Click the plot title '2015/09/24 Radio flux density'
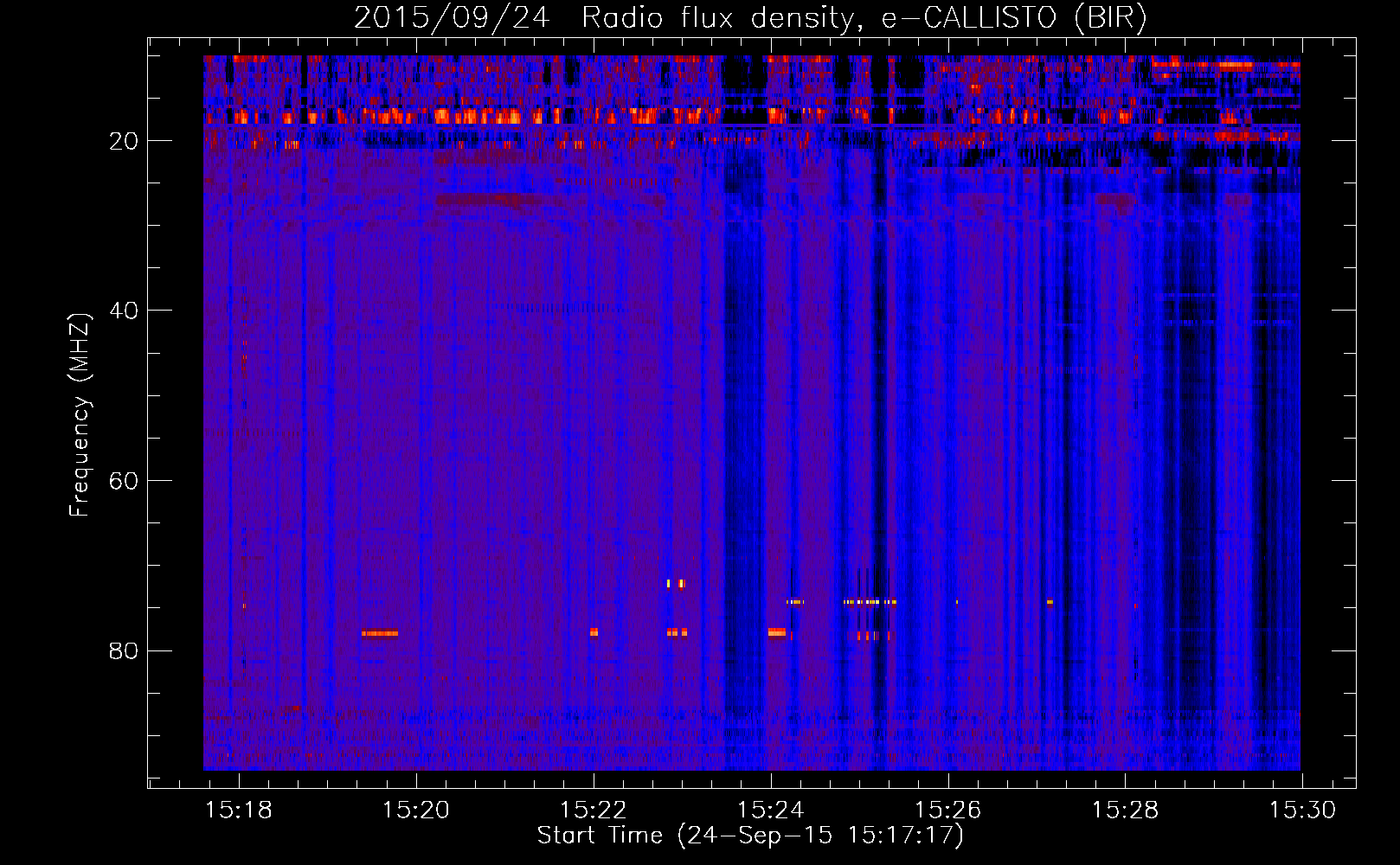Viewport: 1400px width, 865px height. (x=750, y=17)
